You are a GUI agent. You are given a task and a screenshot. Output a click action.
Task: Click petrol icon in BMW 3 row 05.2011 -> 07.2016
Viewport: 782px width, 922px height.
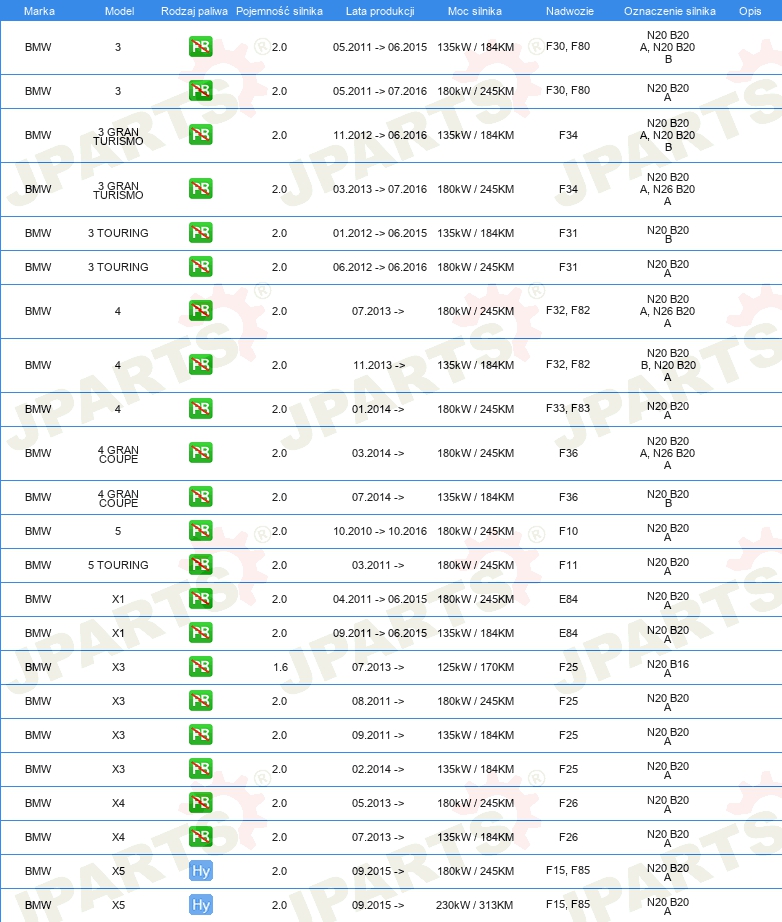click(x=200, y=91)
